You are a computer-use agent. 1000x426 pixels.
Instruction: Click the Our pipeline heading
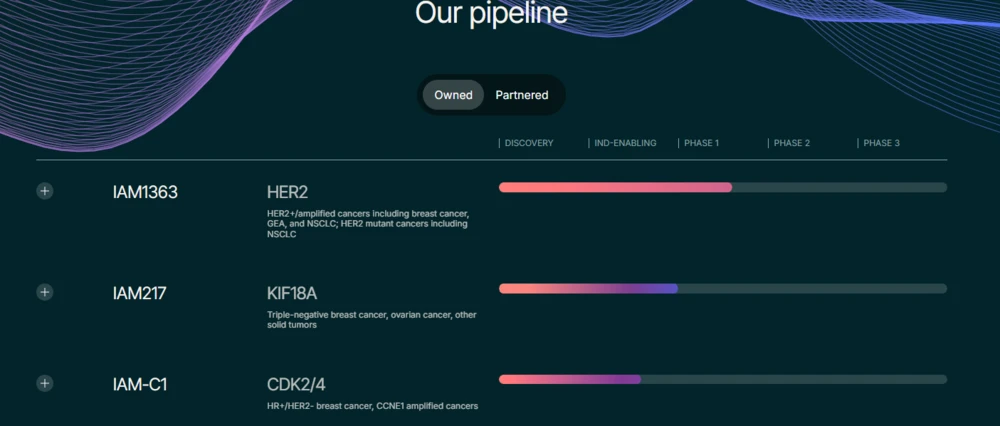(491, 13)
